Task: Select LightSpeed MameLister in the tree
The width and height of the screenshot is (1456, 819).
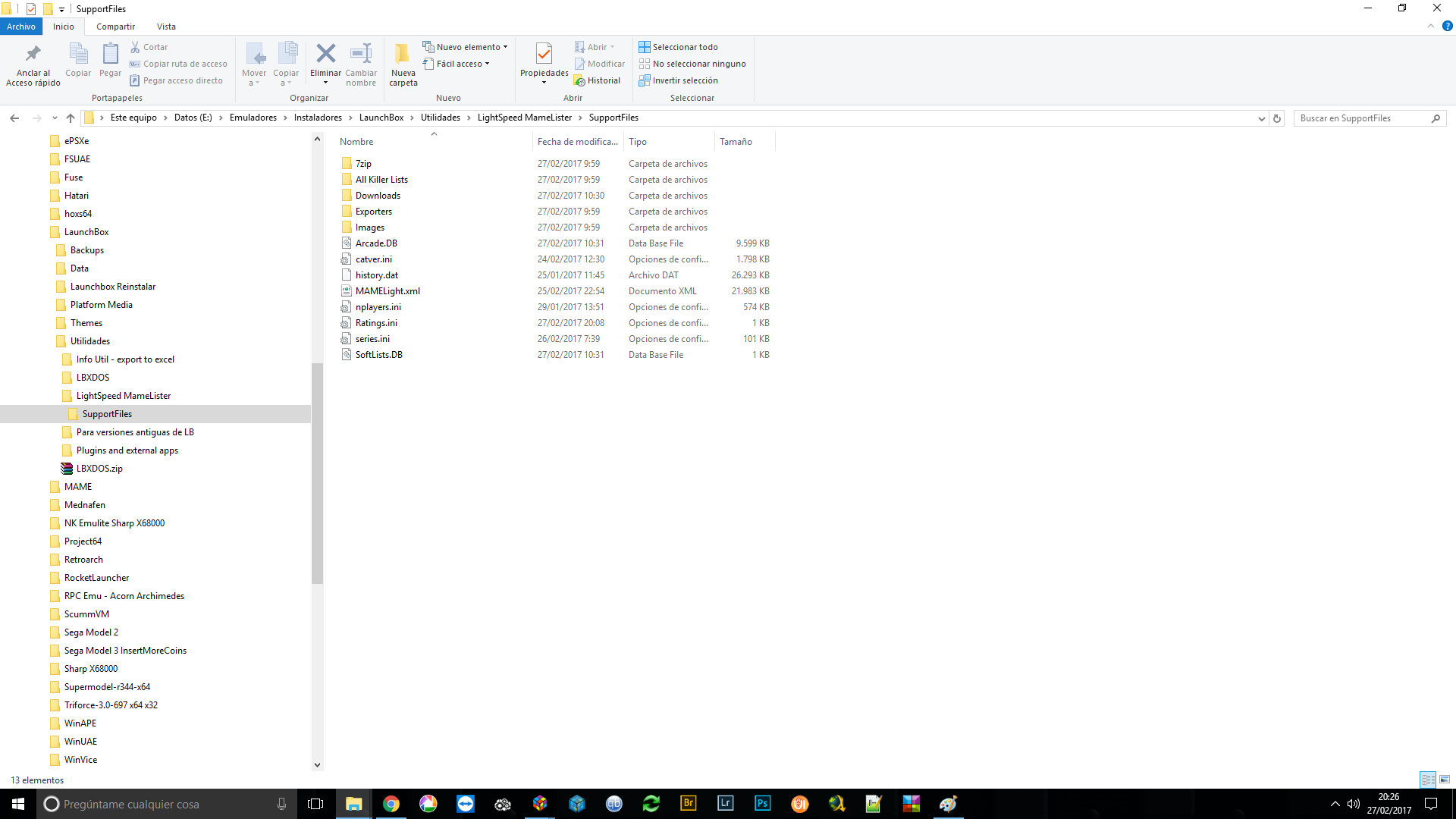Action: [x=124, y=396]
